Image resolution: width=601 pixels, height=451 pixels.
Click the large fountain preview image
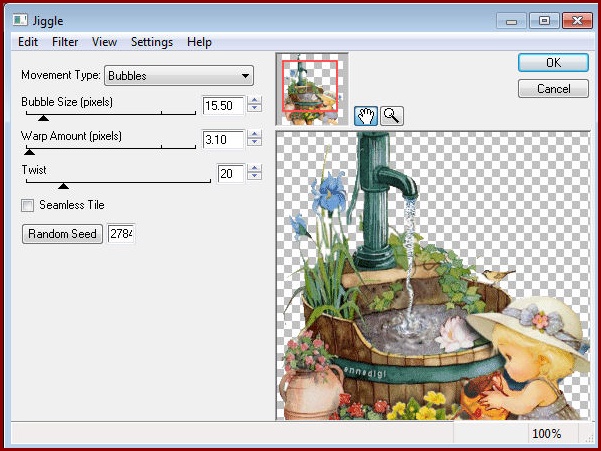click(x=433, y=276)
